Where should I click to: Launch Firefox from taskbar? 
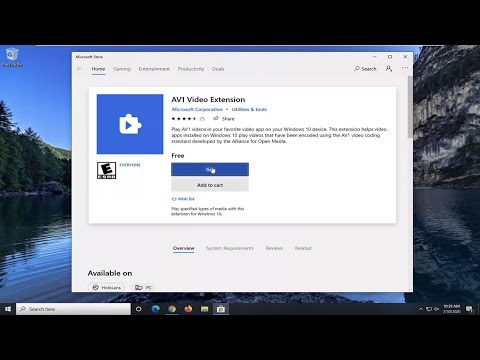pos(188,309)
